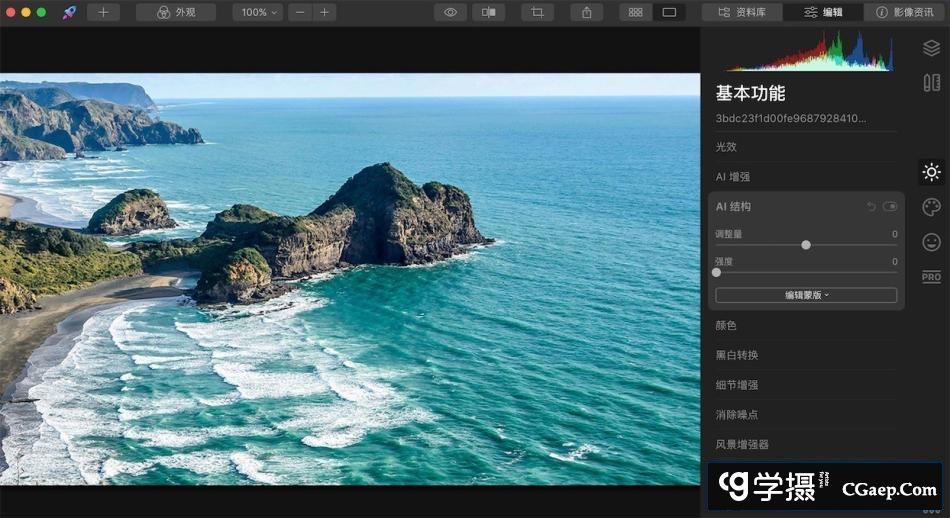
Task: Open the Creative palette icon
Action: (931, 207)
